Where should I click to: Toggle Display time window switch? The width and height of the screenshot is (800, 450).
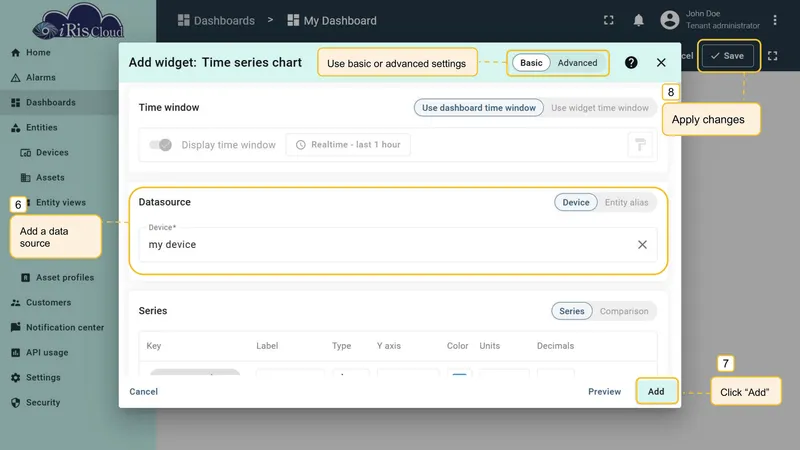point(161,145)
